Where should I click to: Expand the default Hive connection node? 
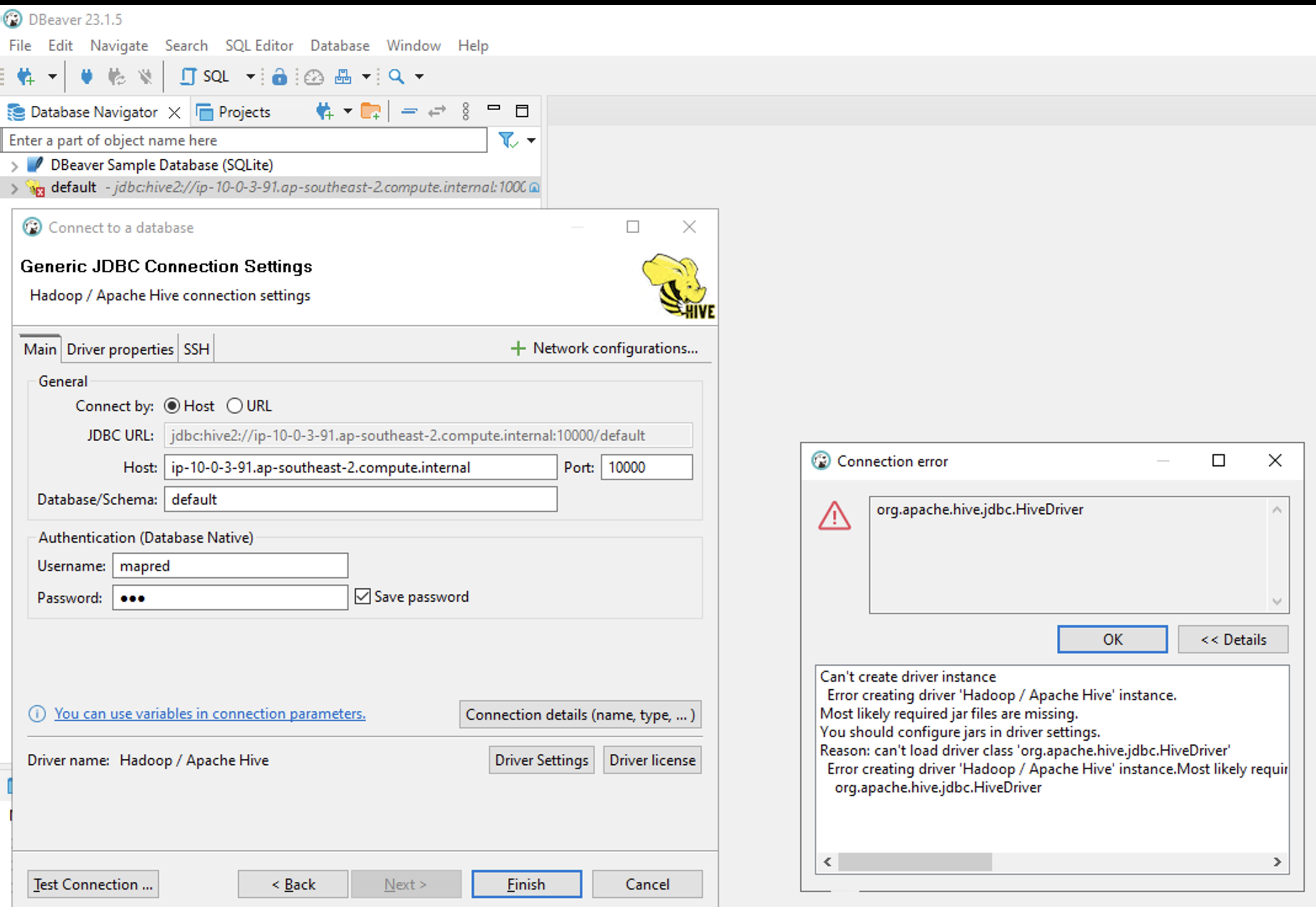tap(14, 188)
